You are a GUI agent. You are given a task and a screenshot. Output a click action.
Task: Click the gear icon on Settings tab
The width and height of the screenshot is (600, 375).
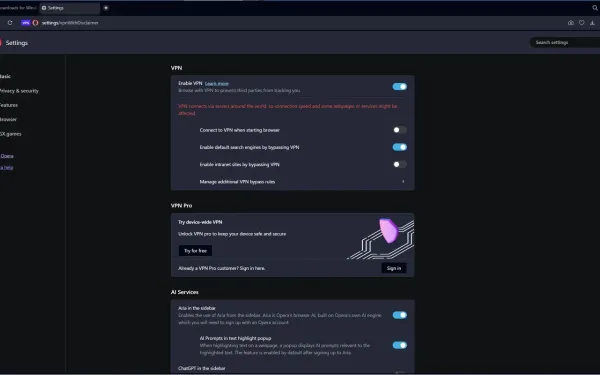click(44, 8)
